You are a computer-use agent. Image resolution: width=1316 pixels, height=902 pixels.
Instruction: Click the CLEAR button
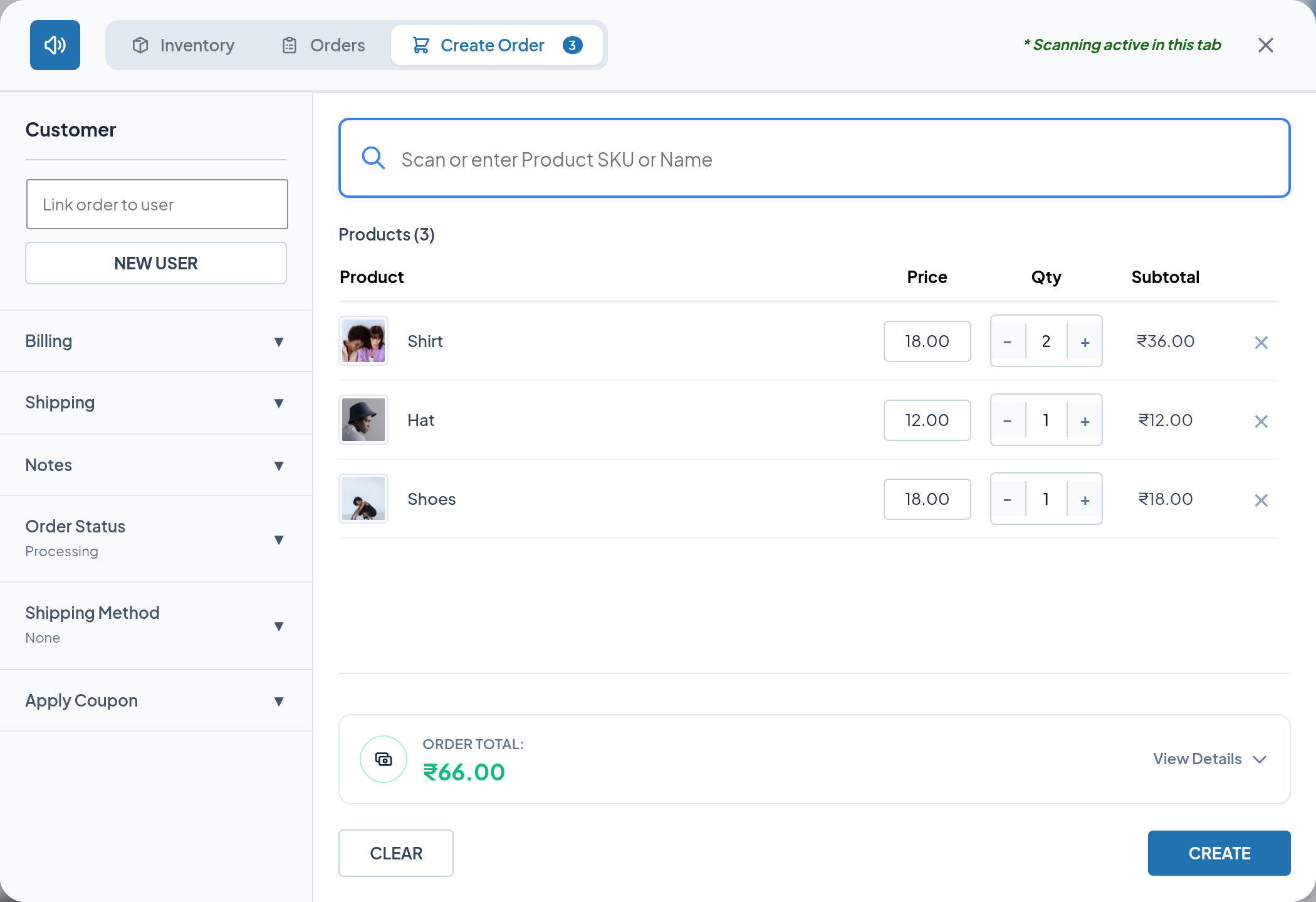click(x=396, y=853)
